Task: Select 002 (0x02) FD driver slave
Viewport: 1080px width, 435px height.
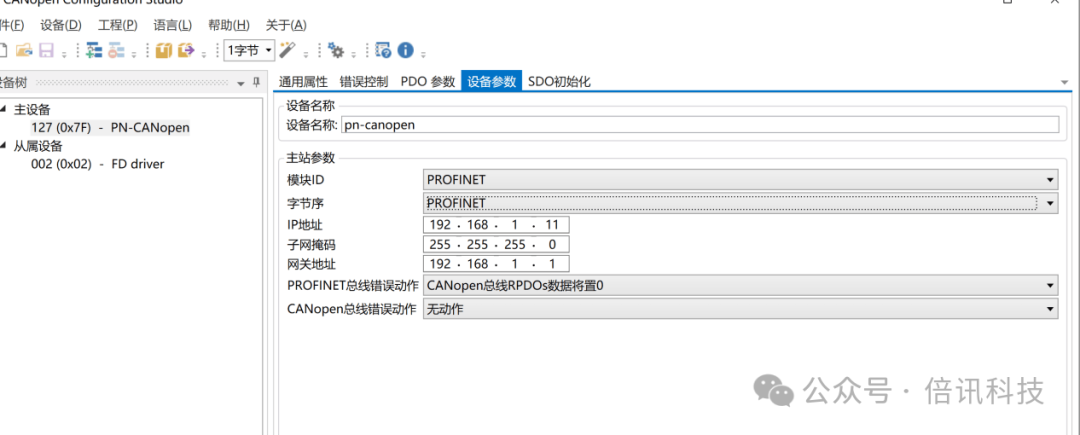Action: pos(98,164)
